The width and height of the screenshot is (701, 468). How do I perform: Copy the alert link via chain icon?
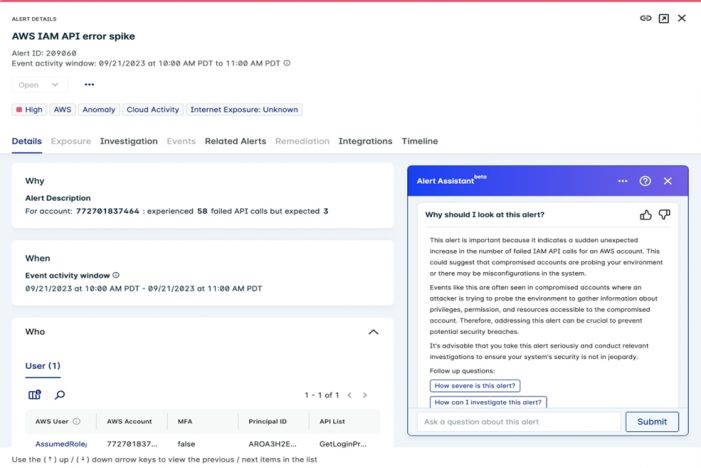(x=645, y=18)
